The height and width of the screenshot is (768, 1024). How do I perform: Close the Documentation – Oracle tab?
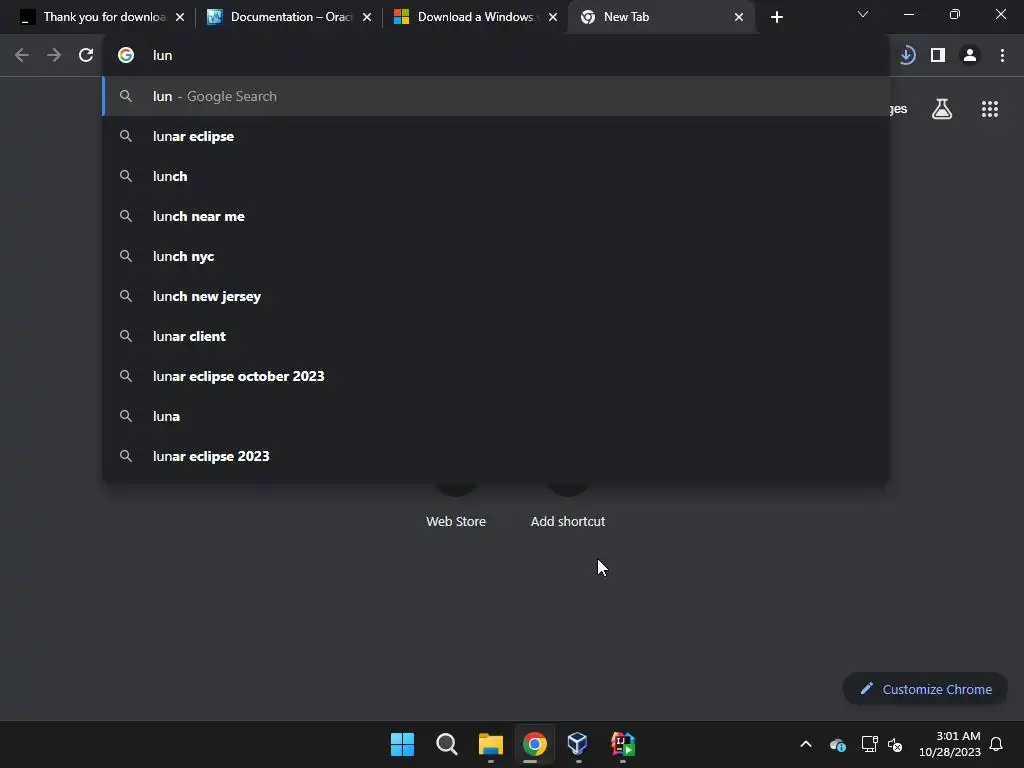(367, 18)
